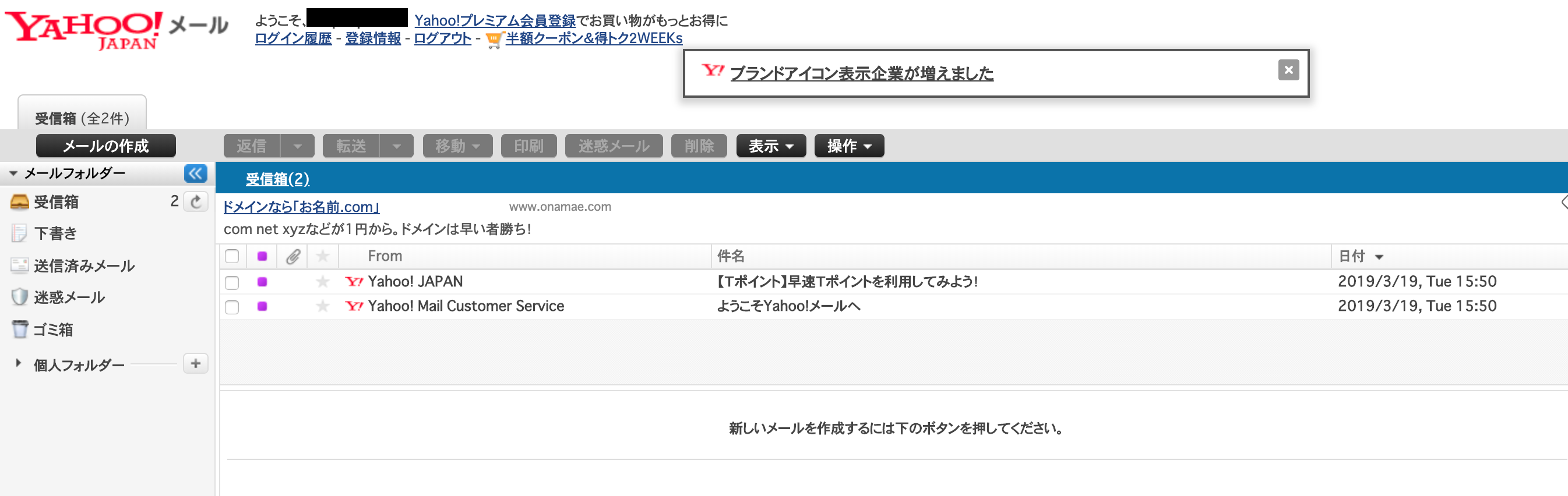Image resolution: width=1568 pixels, height=496 pixels.
Task: Click the Yahoo! JAPAN logo
Action: click(83, 30)
